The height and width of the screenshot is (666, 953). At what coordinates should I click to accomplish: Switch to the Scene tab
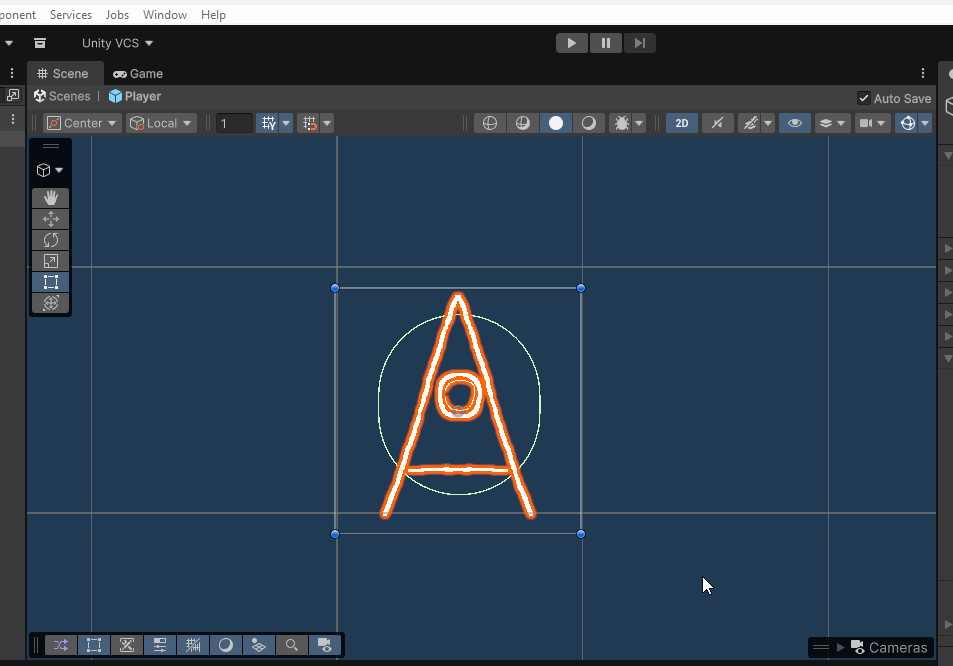(63, 74)
